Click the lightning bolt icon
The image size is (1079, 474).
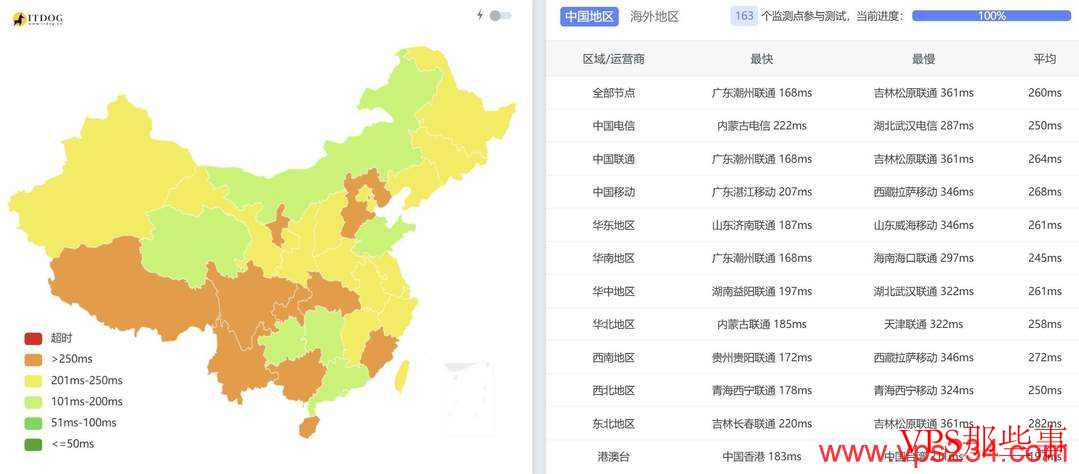click(x=480, y=15)
